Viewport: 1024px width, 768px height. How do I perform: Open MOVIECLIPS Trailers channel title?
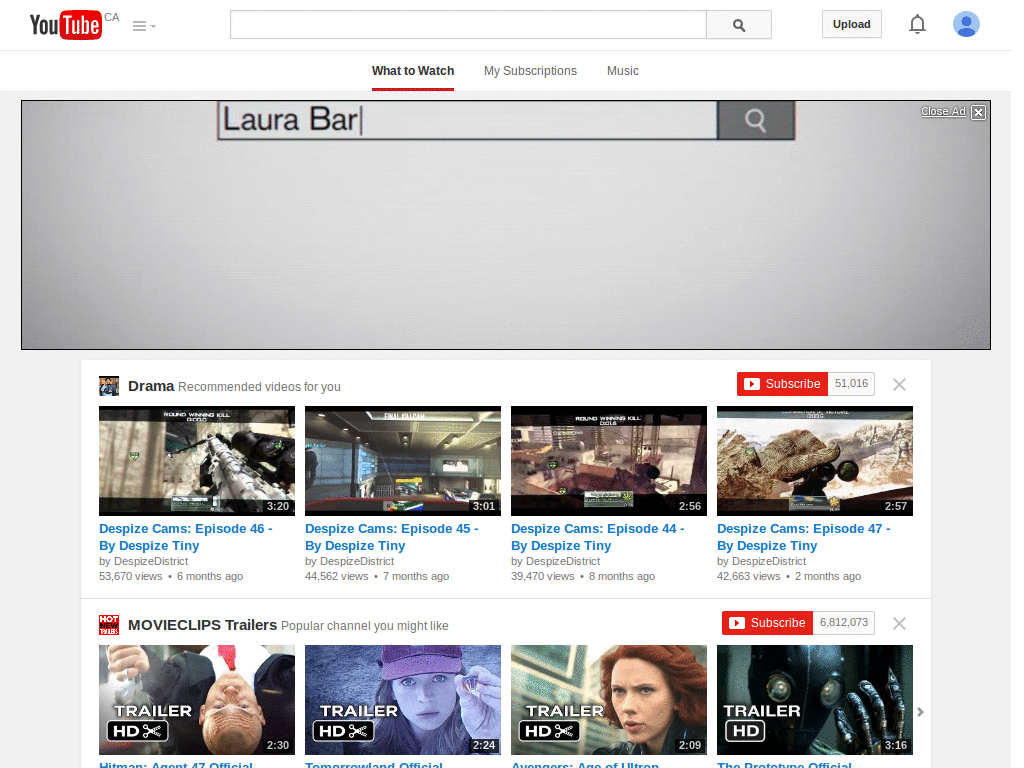point(202,625)
